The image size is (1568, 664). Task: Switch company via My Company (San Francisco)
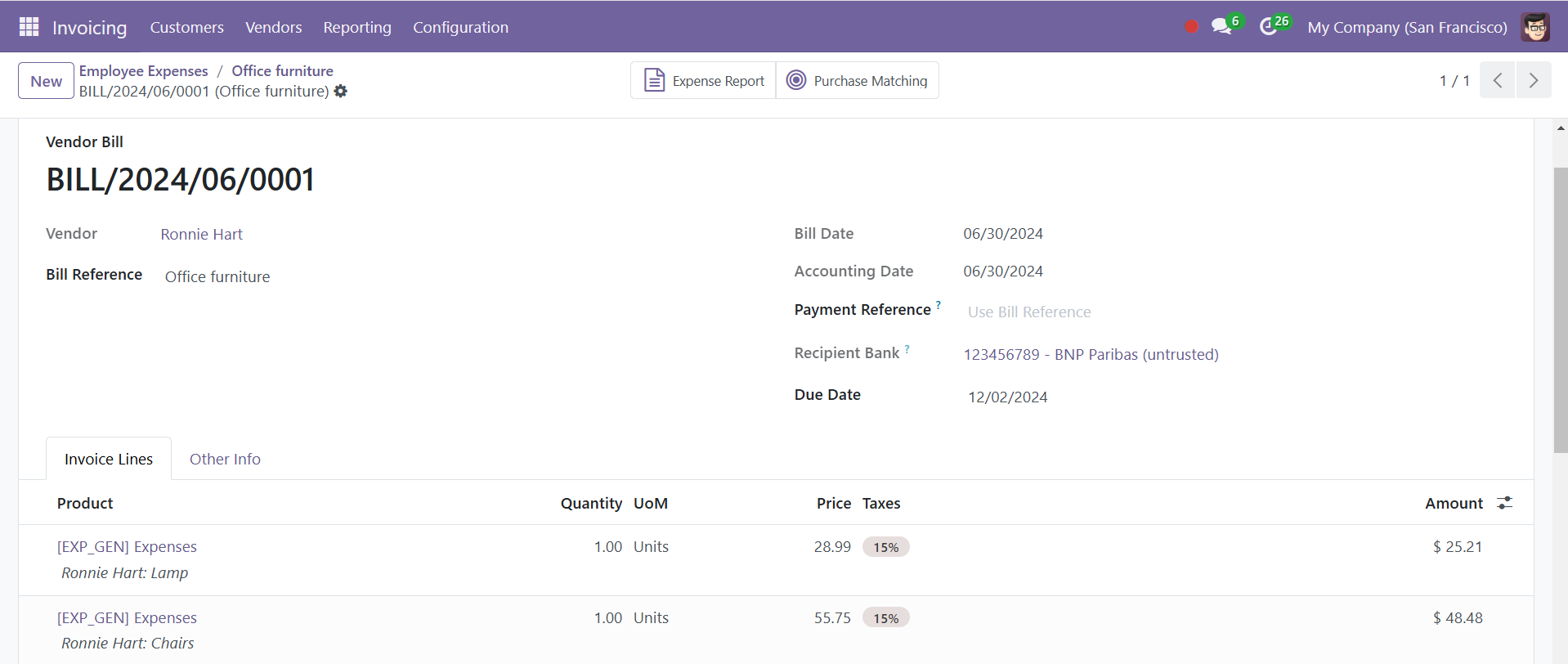1407,27
